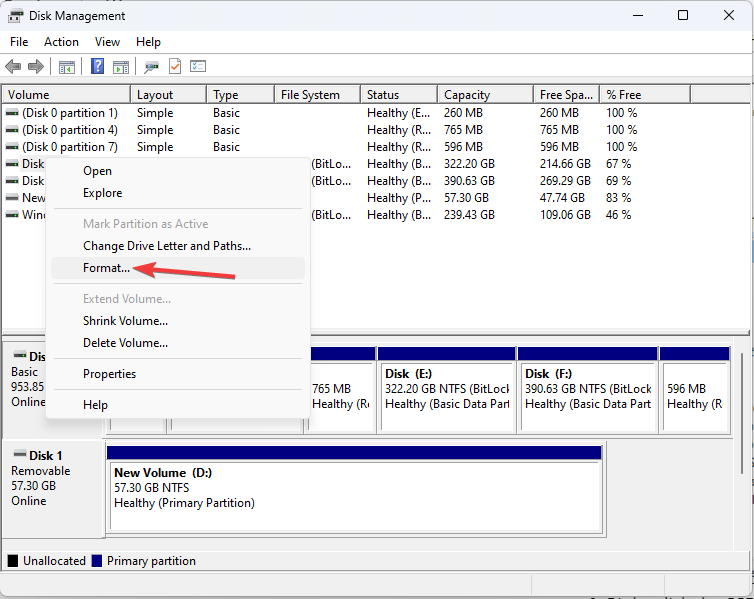
Task: Click the 109.06 GB free space cell
Action: (565, 214)
